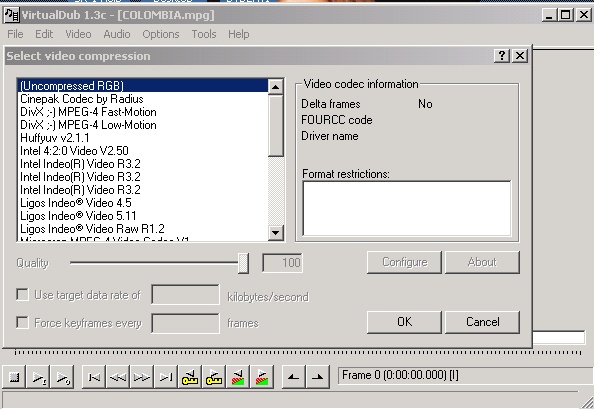The width and height of the screenshot is (594, 409).
Task: Select Intel 4:2:0 Video V2.50
Action: tap(143, 151)
